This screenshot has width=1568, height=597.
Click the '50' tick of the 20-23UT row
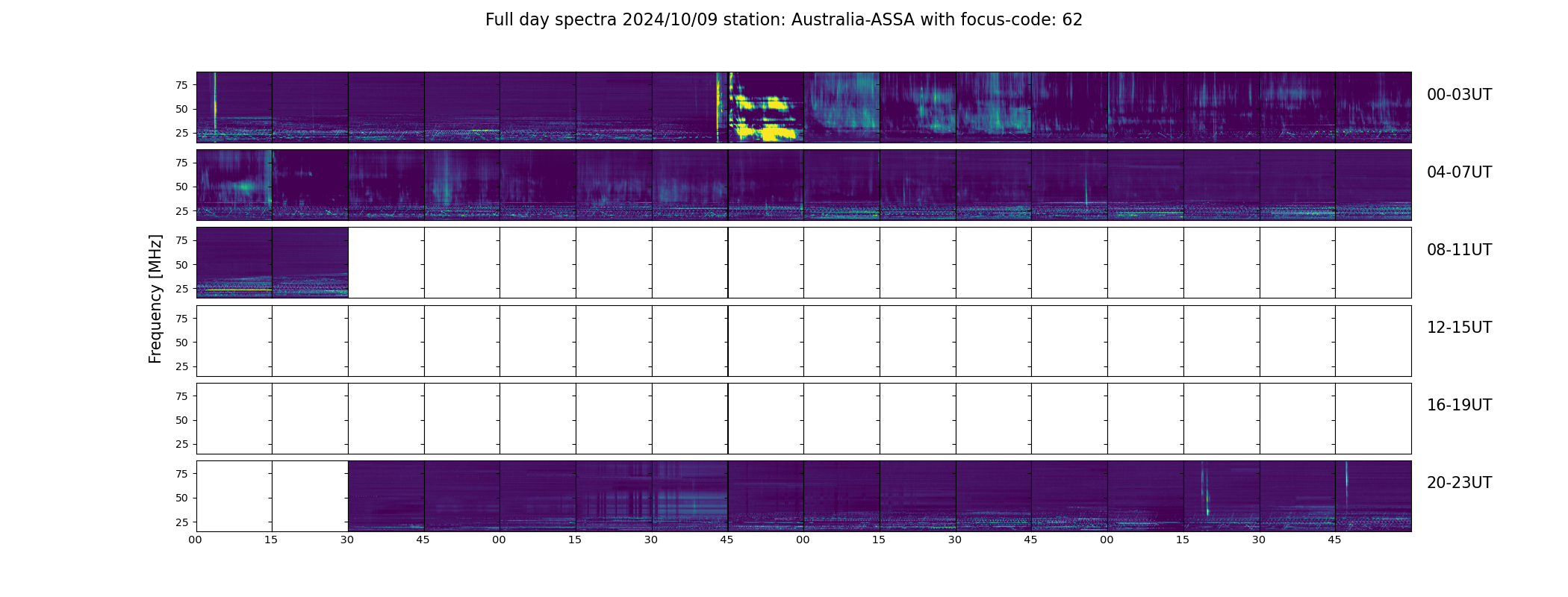[x=181, y=498]
